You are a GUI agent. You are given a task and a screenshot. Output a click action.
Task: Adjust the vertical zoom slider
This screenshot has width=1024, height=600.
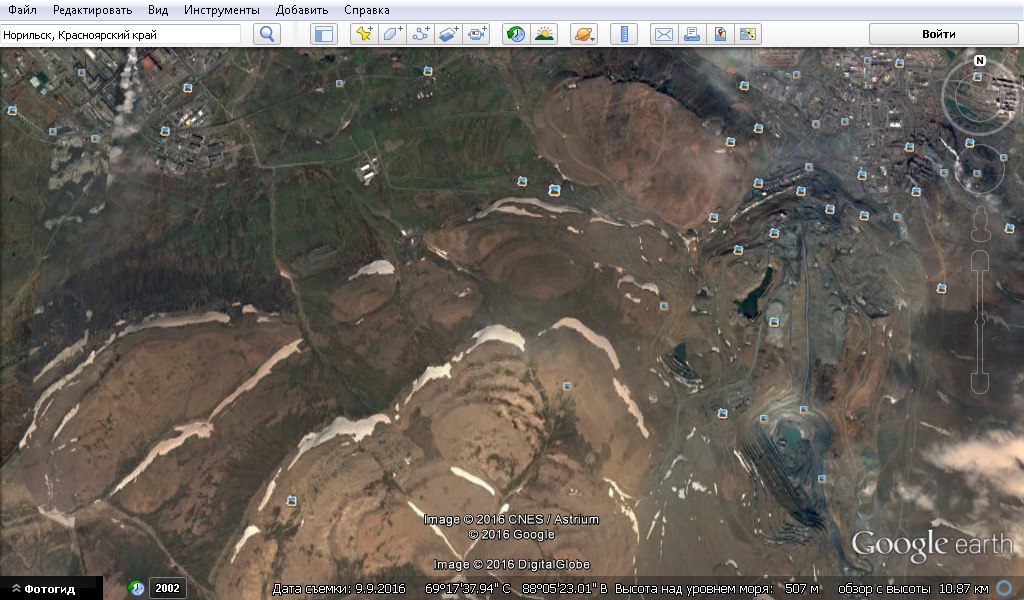pos(980,321)
